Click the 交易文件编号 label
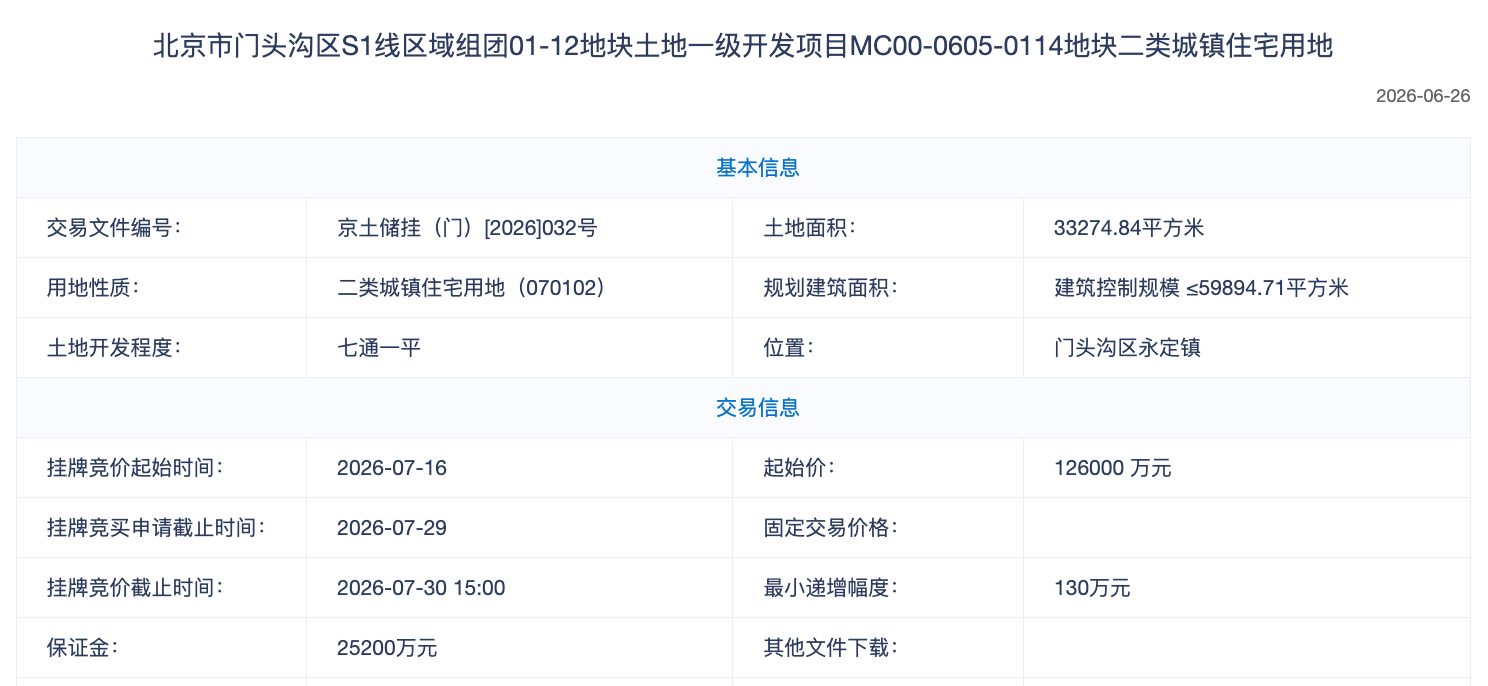The height and width of the screenshot is (686, 1488). 114,228
